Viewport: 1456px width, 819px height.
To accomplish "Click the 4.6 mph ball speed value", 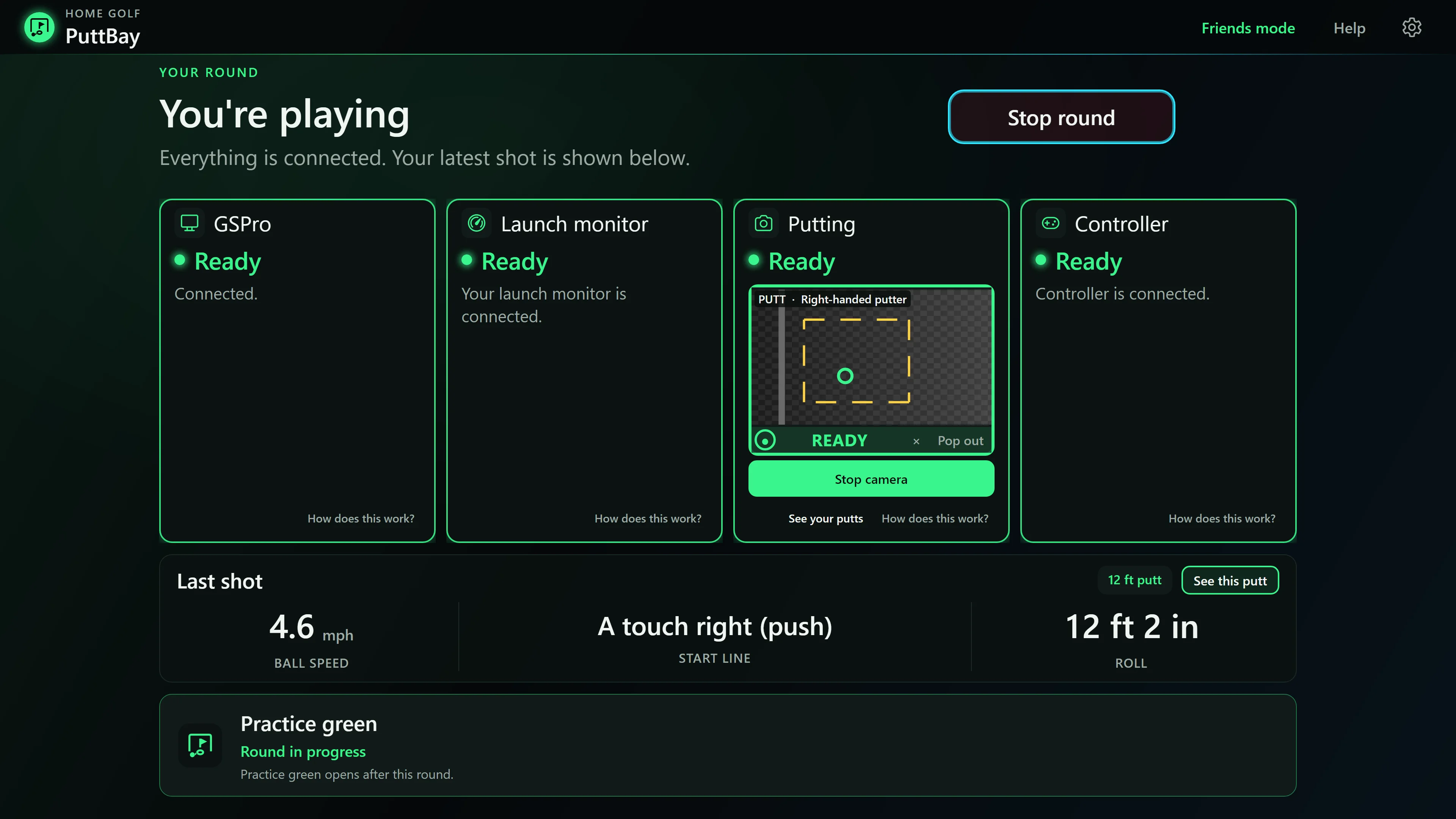I will coord(311,627).
